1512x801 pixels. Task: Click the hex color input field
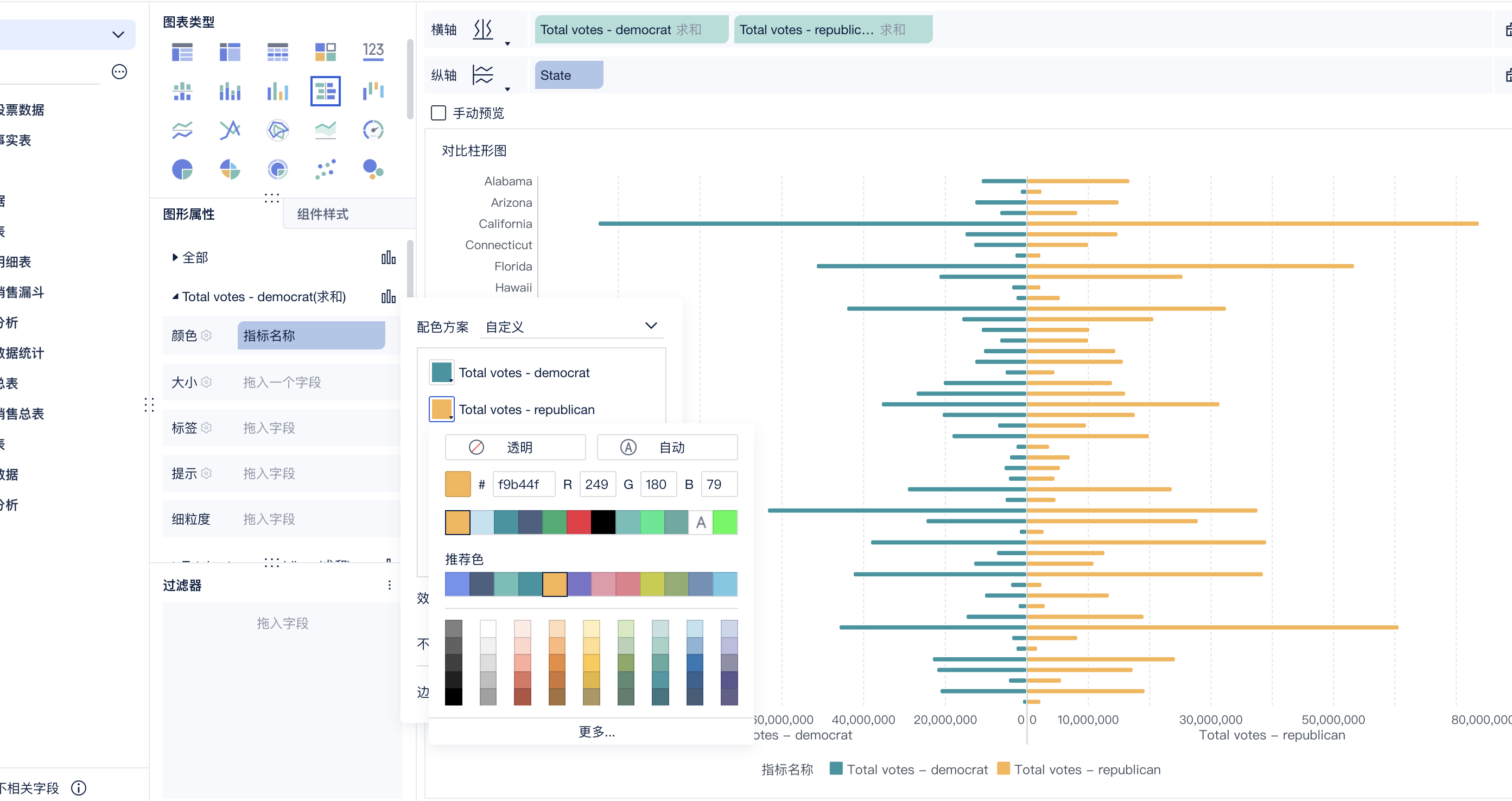click(523, 484)
